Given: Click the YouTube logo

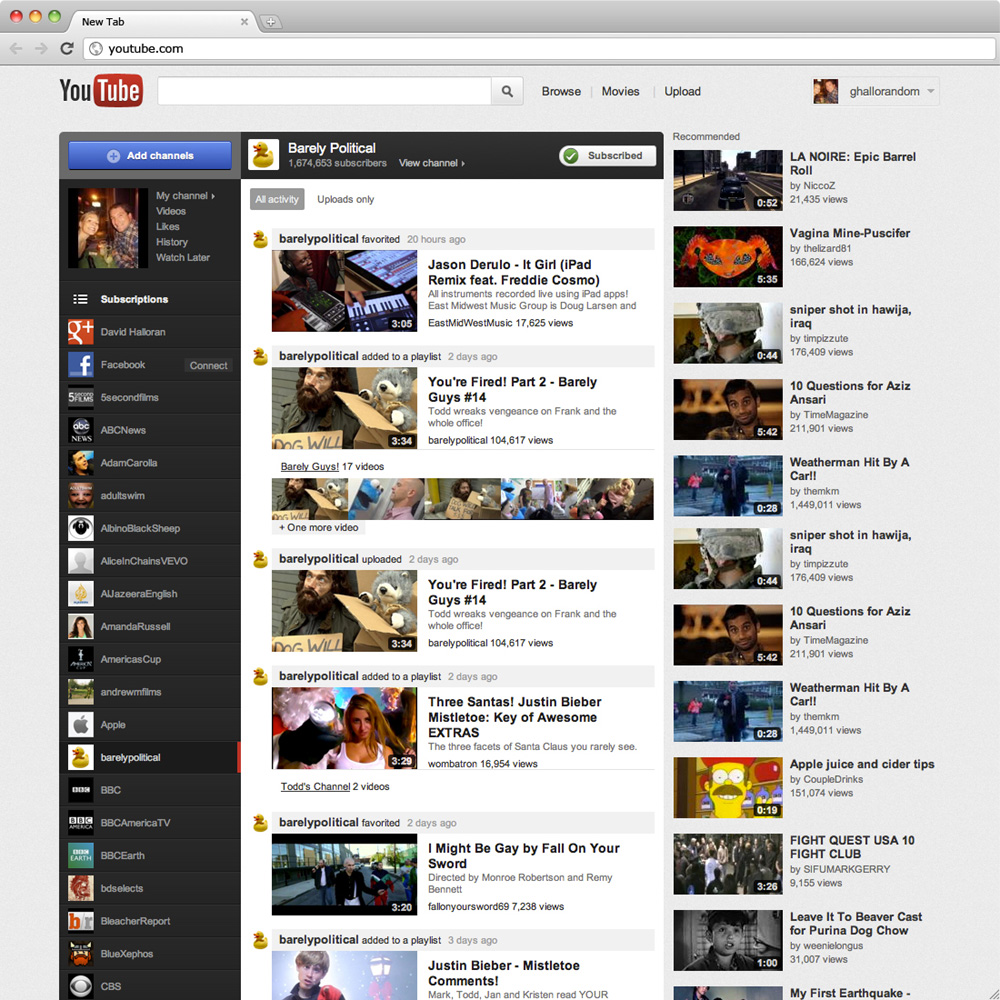Looking at the screenshot, I should pyautogui.click(x=101, y=91).
